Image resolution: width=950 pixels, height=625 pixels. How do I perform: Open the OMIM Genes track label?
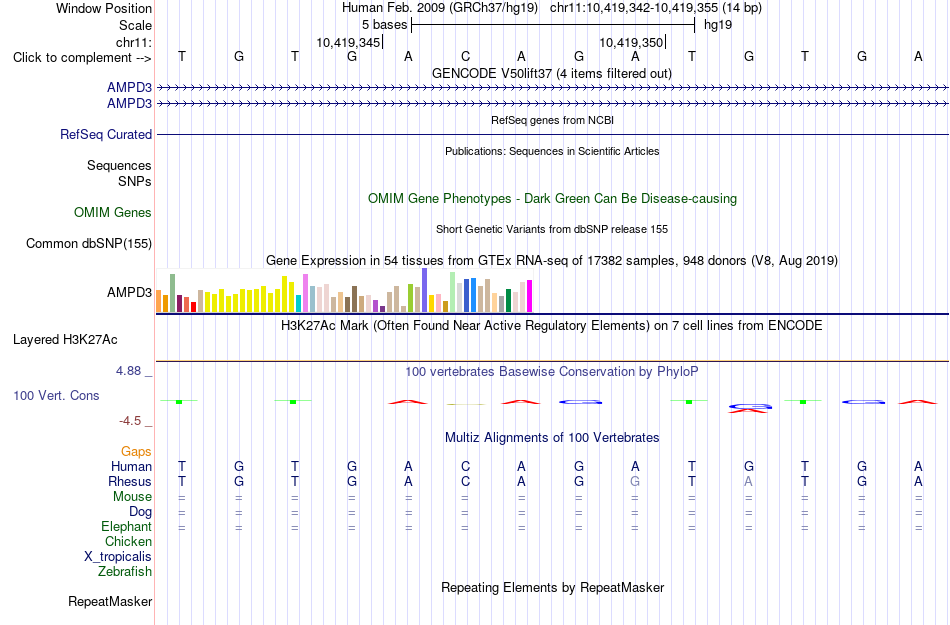pyautogui.click(x=113, y=213)
